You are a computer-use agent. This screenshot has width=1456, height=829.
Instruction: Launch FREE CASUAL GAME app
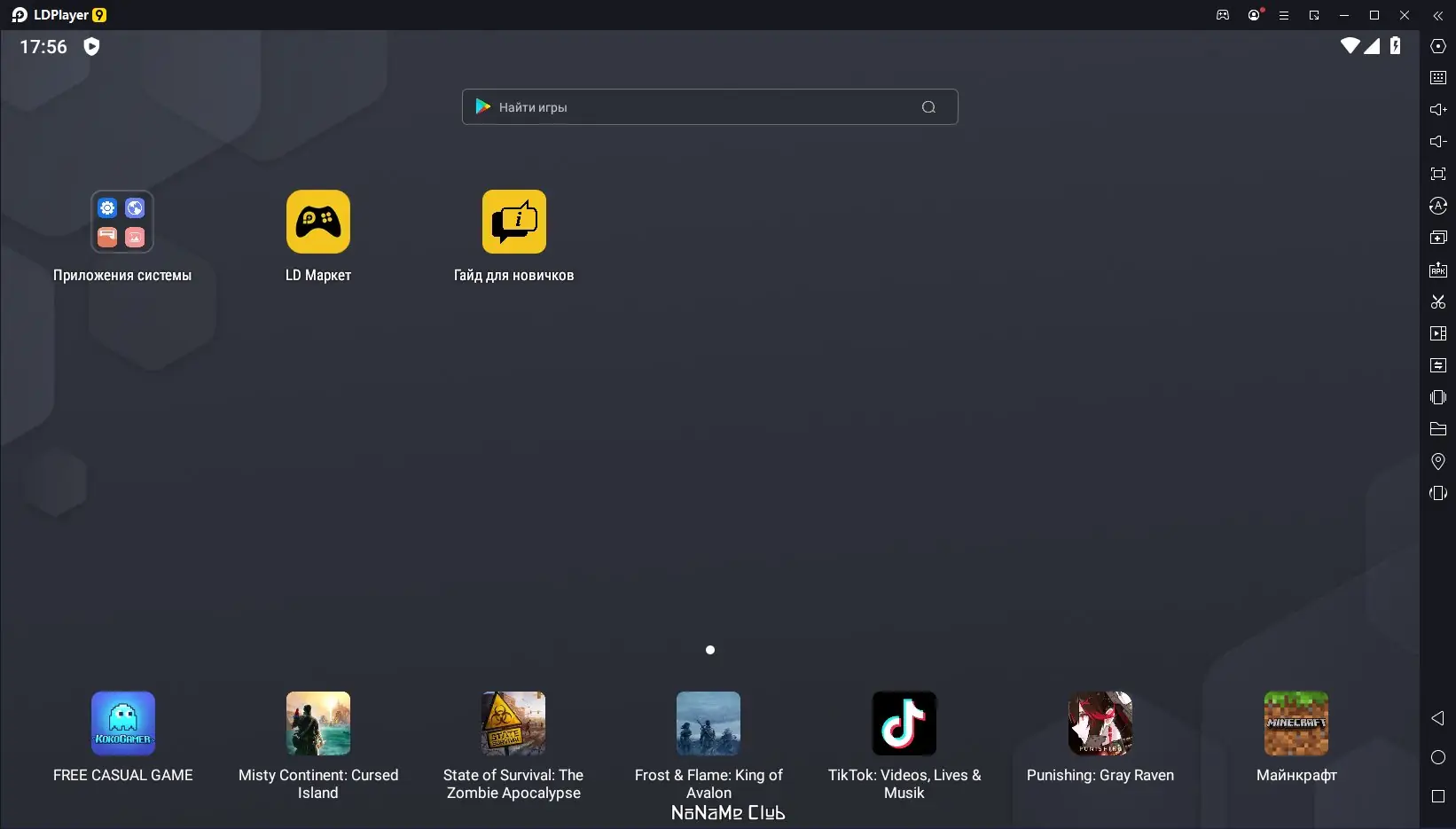pyautogui.click(x=123, y=723)
